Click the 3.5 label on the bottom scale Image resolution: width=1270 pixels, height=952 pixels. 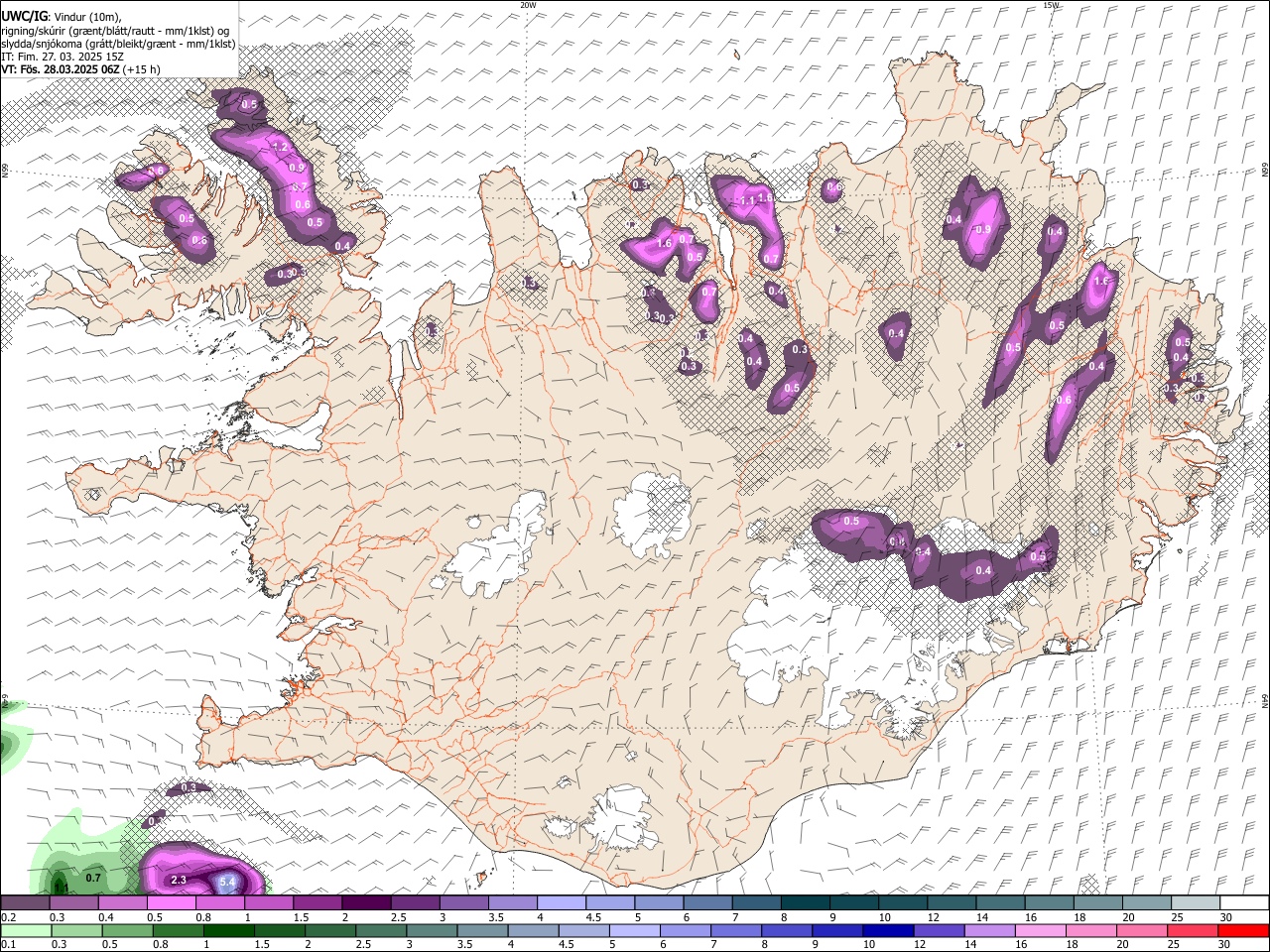click(x=462, y=945)
